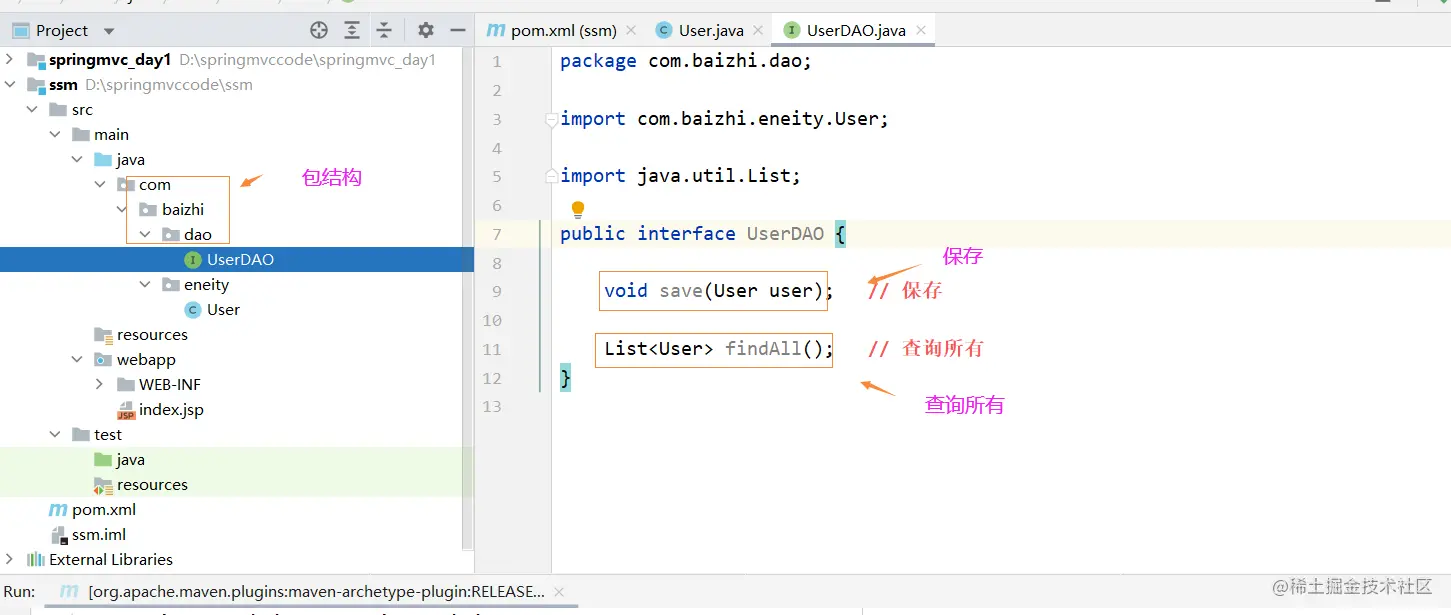Click the Maven icon beside pom.xml in tree
Image resolution: width=1451 pixels, height=615 pixels.
pos(58,510)
